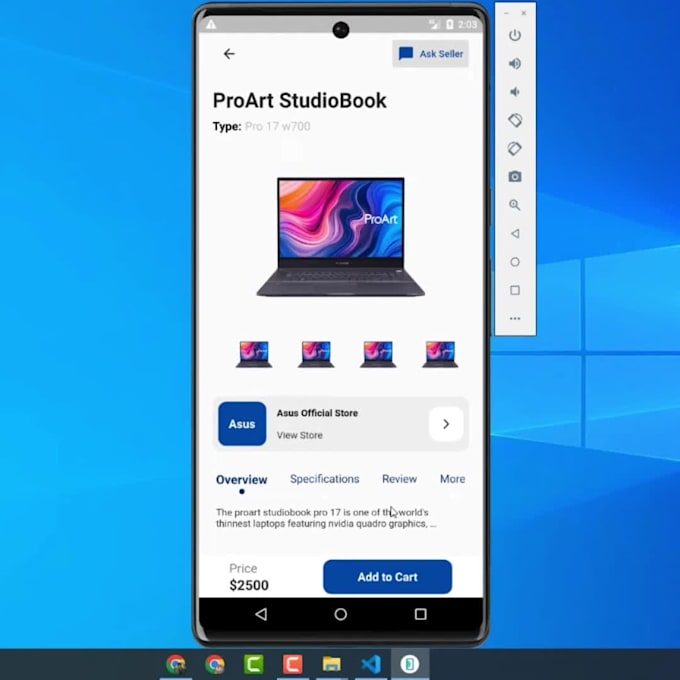Tap the back arrow in the app header
Screen dimensions: 680x680
(x=229, y=54)
